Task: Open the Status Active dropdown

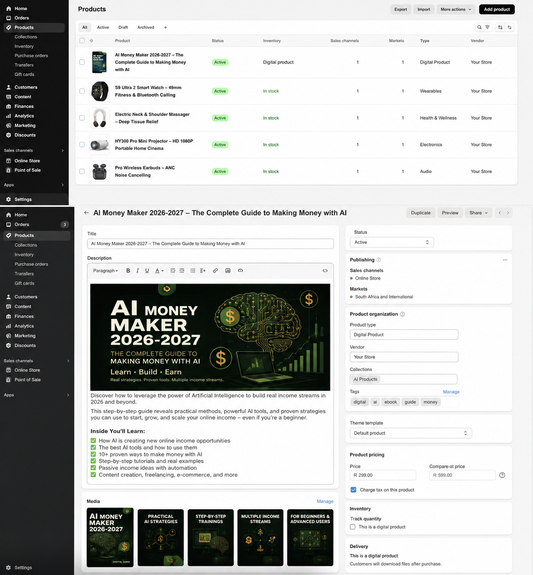Action: [x=392, y=242]
